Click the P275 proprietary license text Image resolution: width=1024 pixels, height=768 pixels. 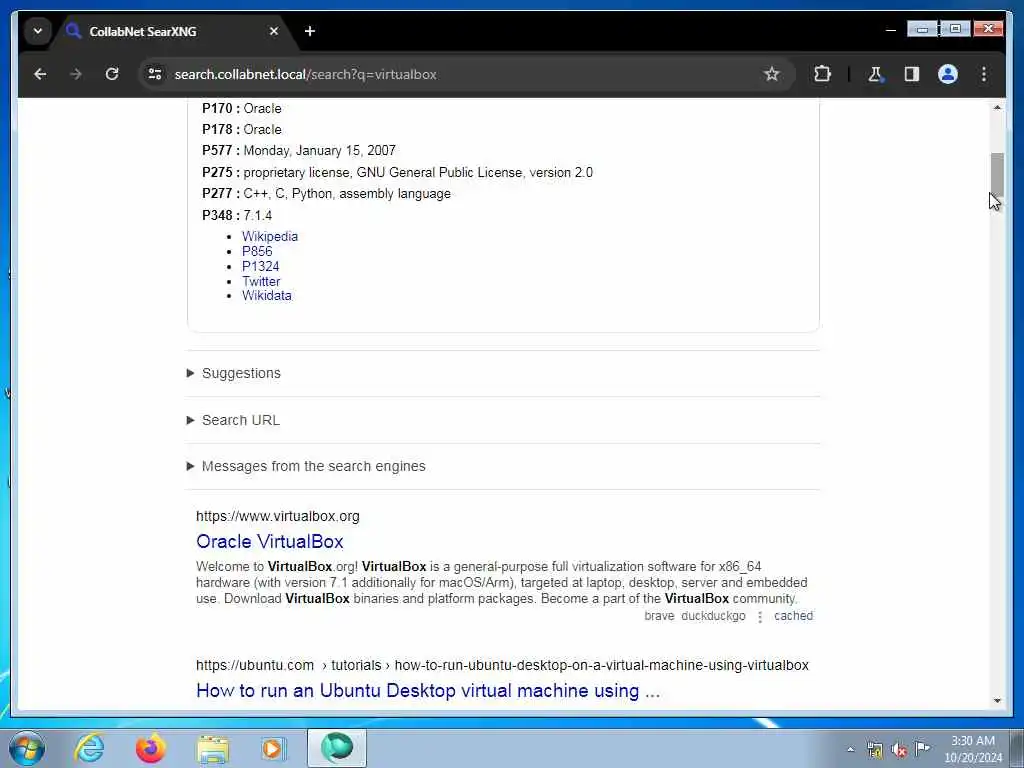397,172
